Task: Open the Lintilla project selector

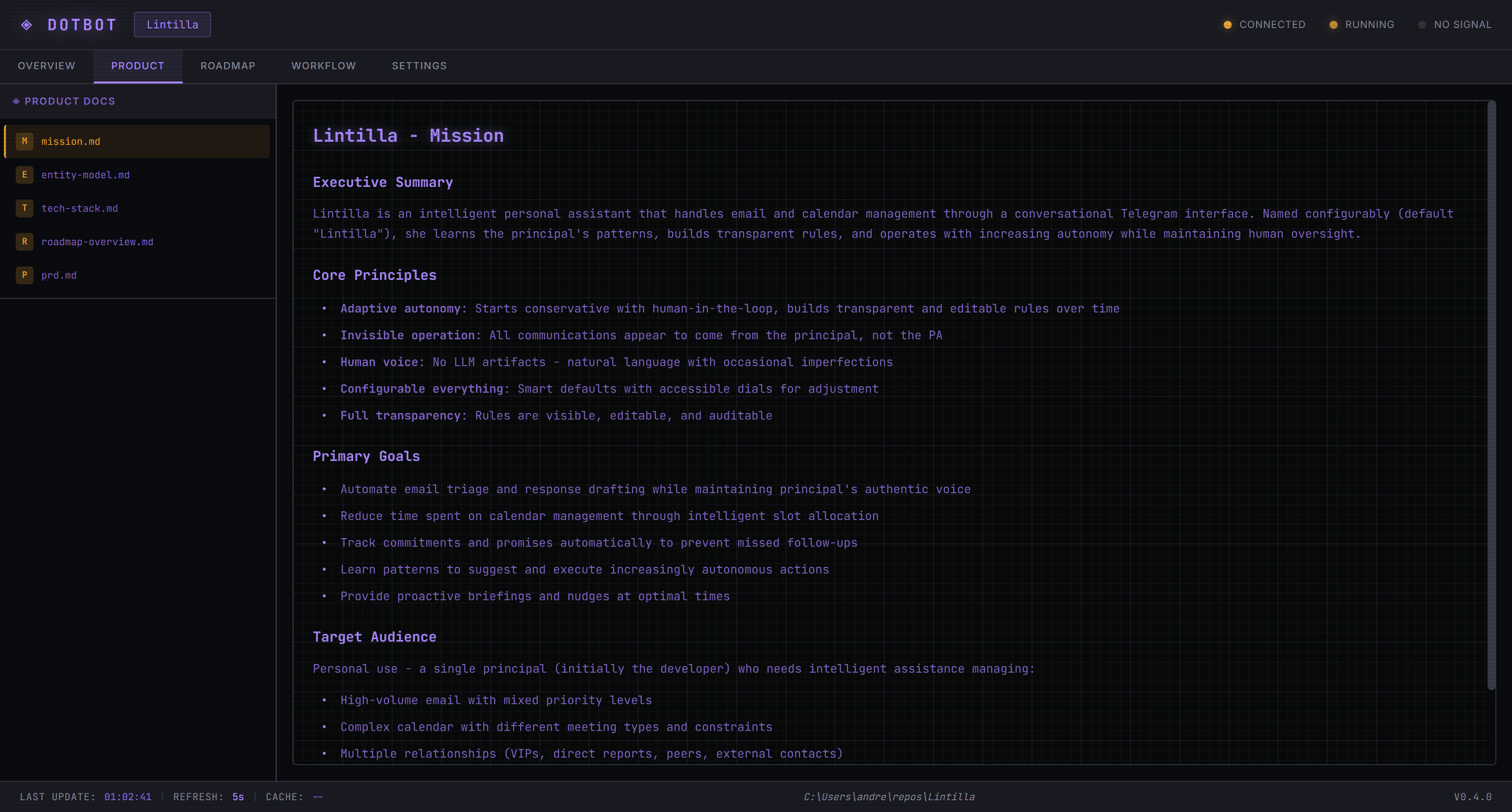Action: (x=172, y=24)
